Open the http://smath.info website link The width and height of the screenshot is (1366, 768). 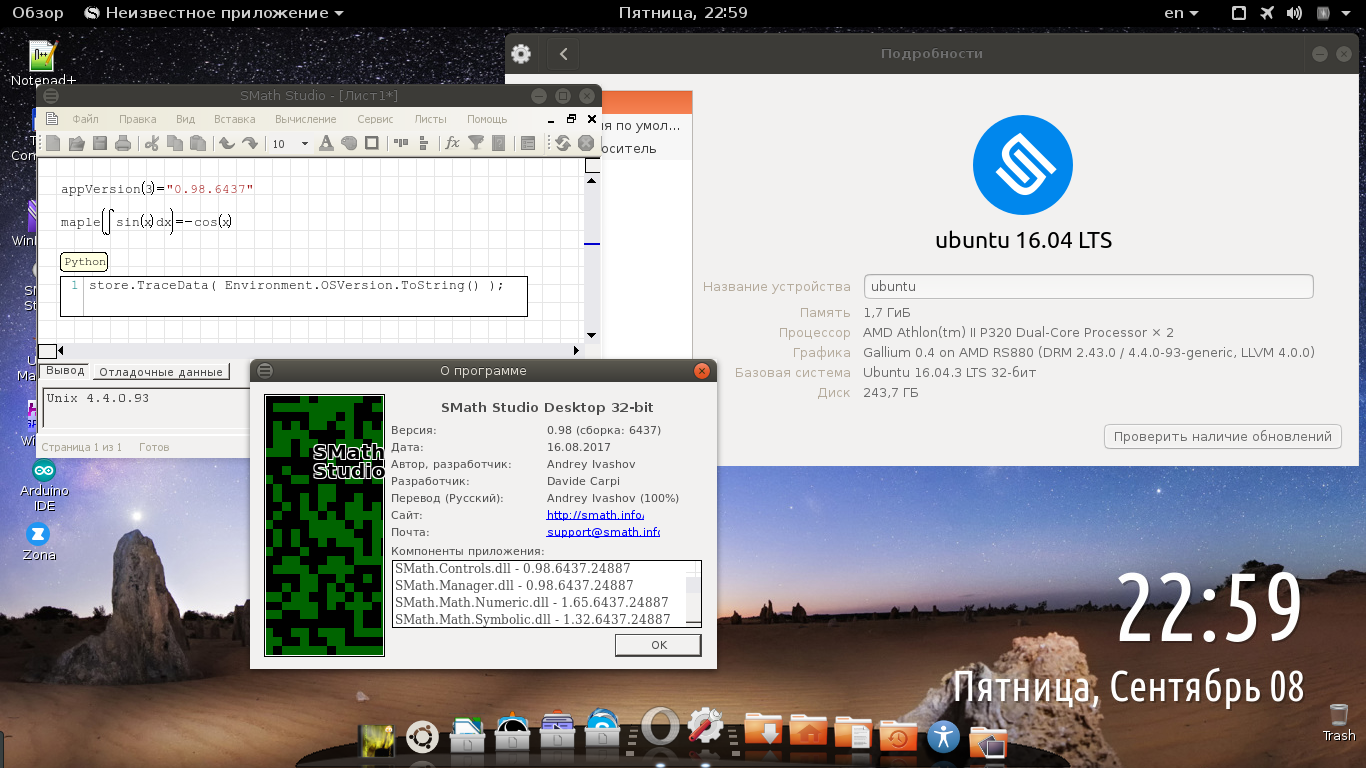pos(594,515)
